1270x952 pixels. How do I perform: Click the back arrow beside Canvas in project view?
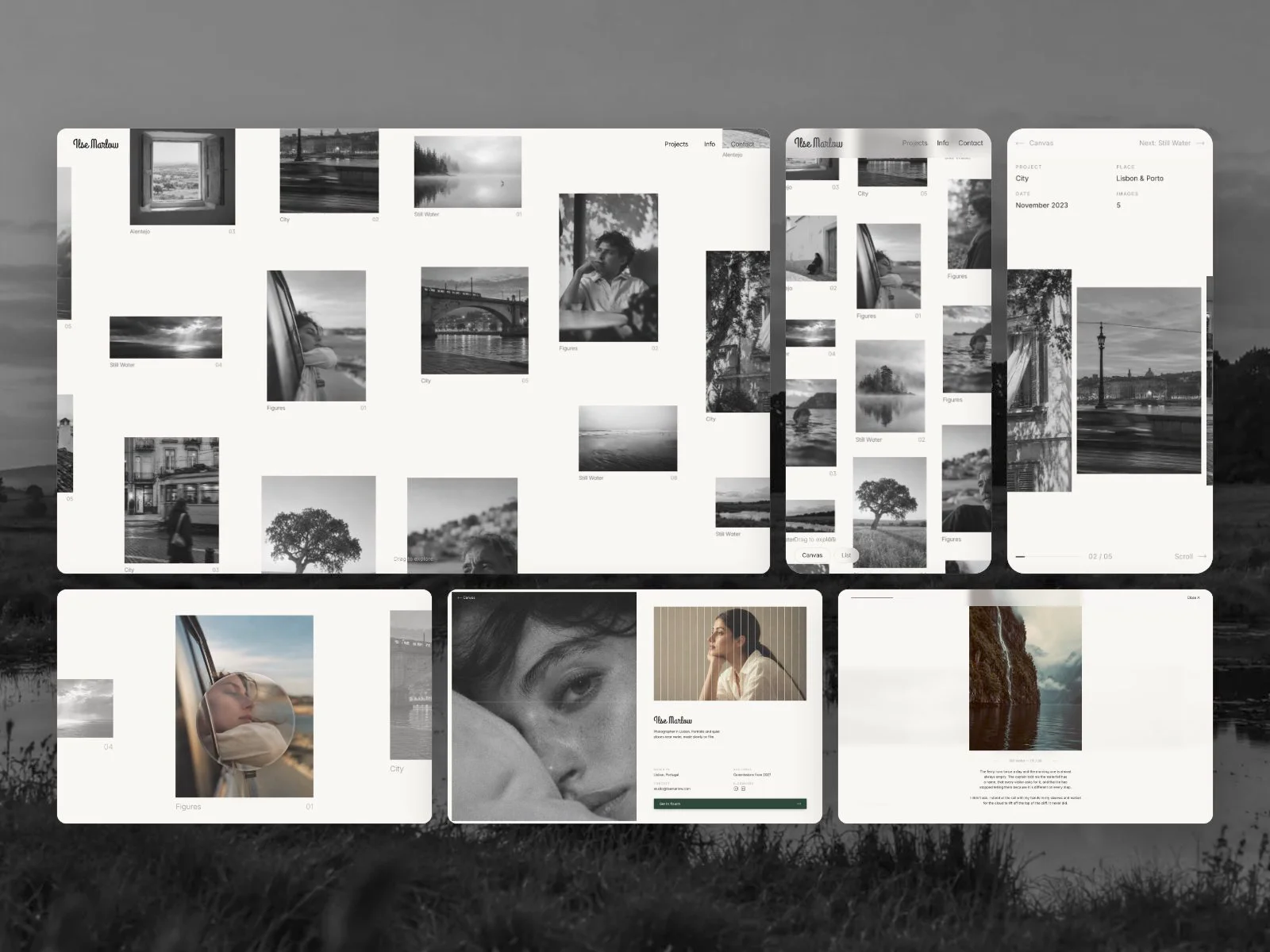pos(1020,144)
